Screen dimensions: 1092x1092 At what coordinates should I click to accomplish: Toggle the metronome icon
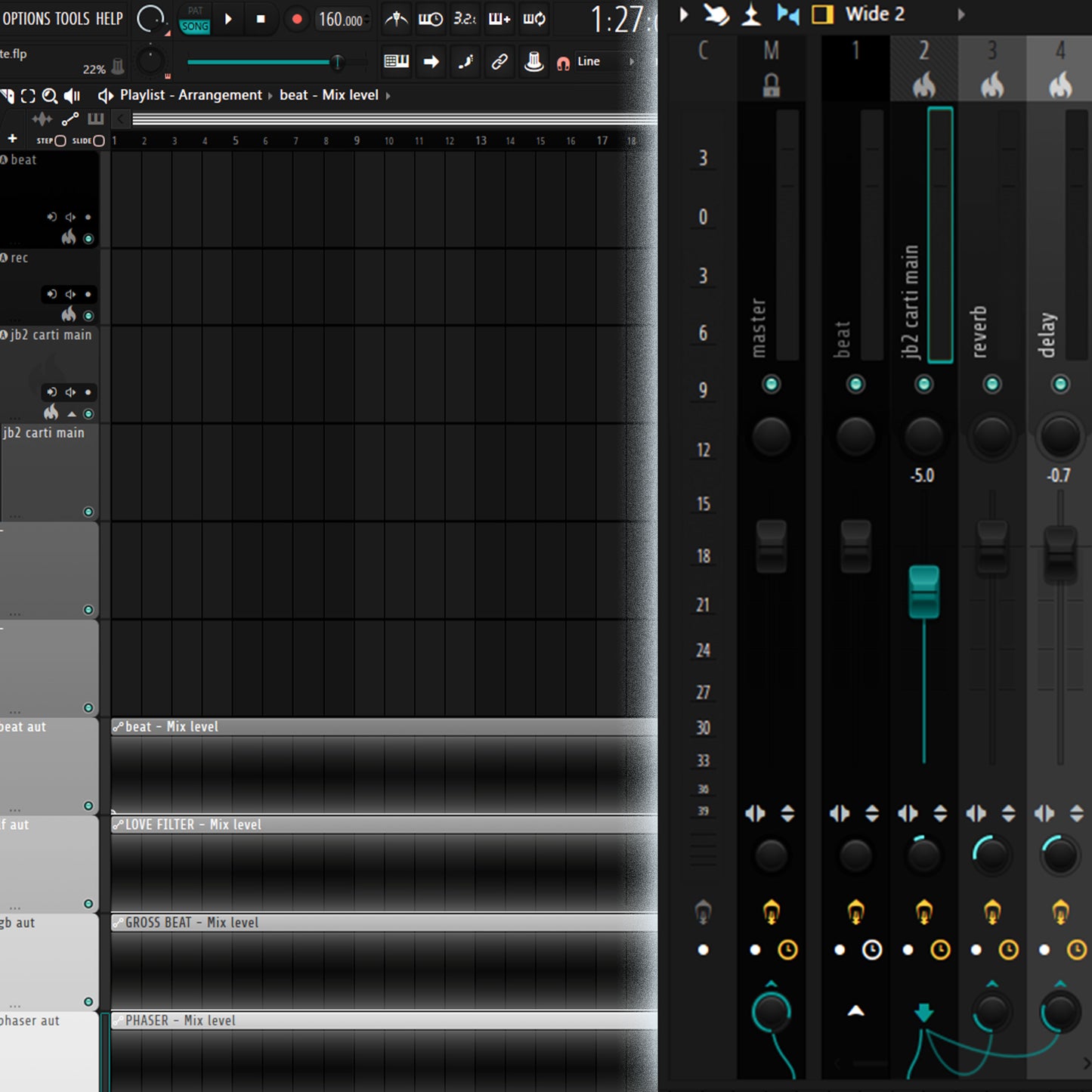(x=397, y=19)
